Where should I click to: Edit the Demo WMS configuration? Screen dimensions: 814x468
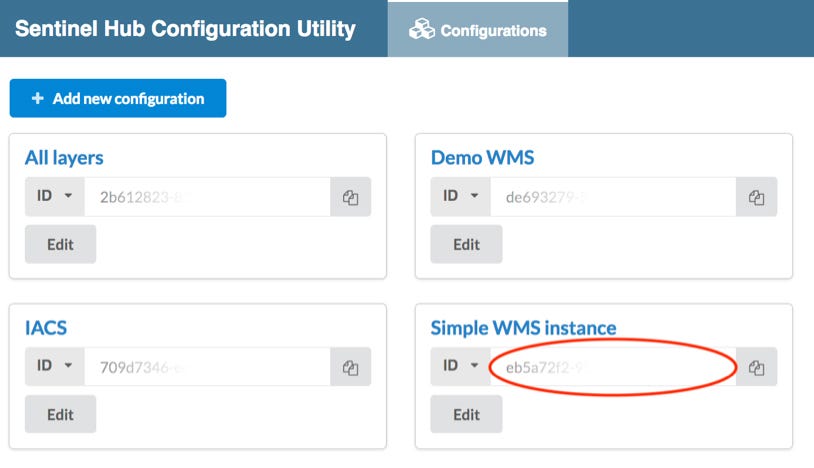[x=466, y=244]
